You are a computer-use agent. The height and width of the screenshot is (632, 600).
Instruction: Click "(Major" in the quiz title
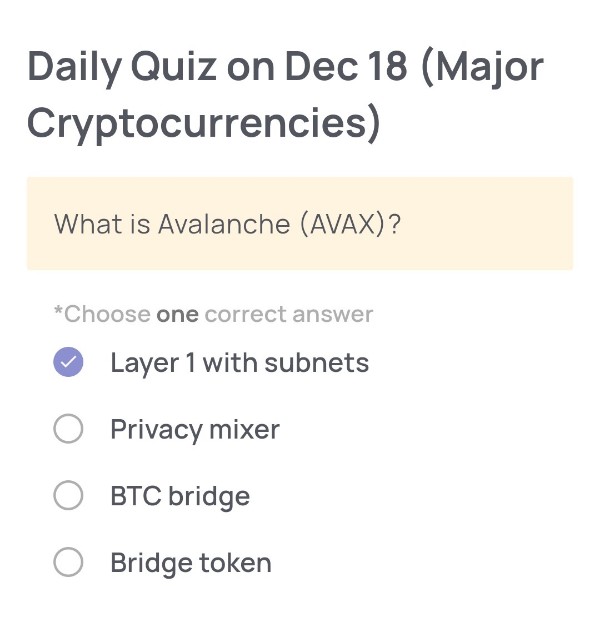point(482,67)
